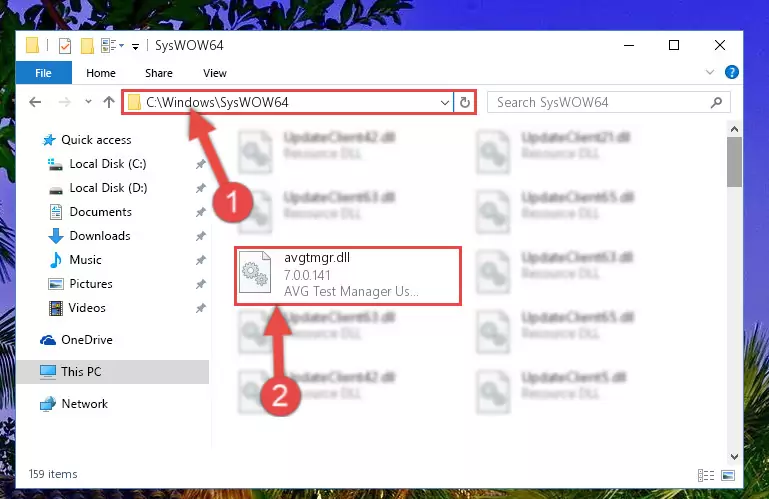Open Music in sidebar
Screen dimensions: 769x499
pyautogui.click(x=76, y=260)
